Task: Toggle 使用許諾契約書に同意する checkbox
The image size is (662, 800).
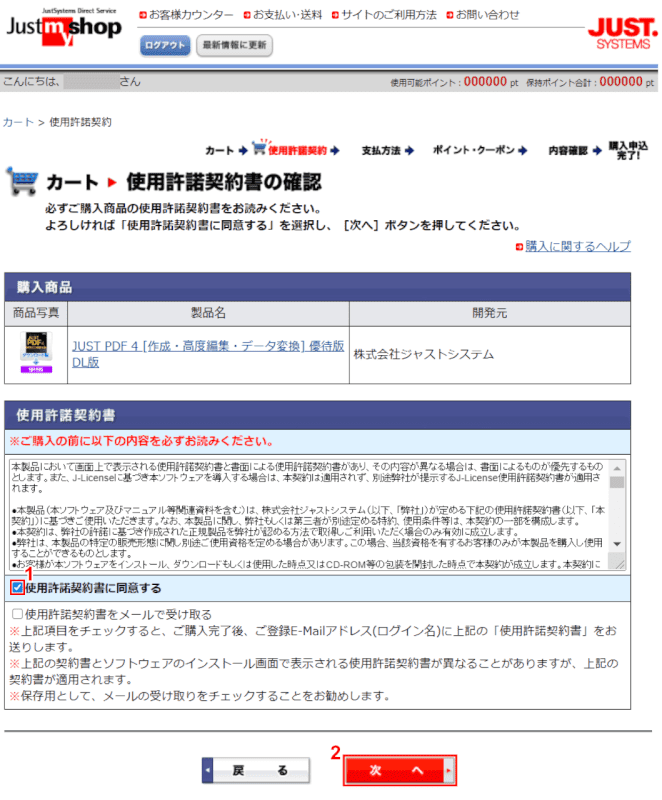Action: coord(17,588)
